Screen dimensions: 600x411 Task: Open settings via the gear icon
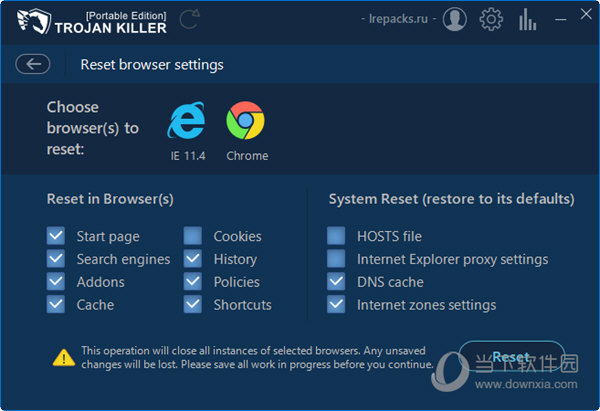tap(491, 19)
